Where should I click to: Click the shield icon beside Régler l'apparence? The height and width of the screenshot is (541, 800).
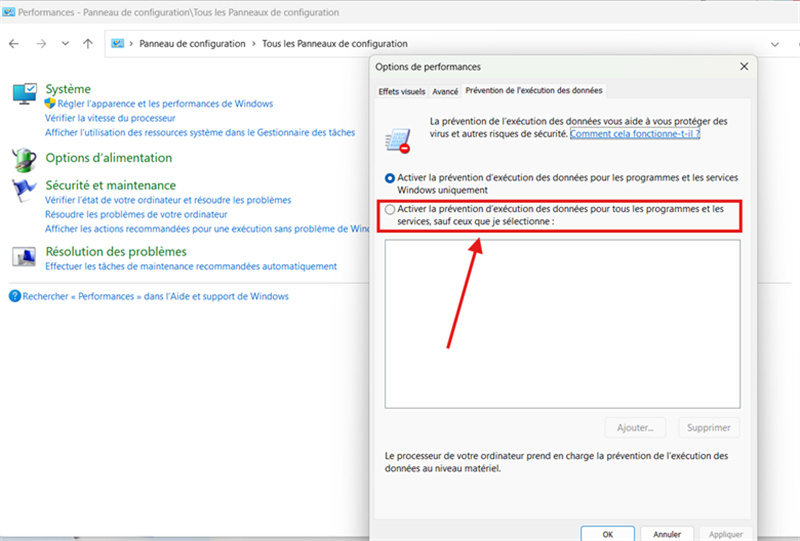click(x=50, y=104)
